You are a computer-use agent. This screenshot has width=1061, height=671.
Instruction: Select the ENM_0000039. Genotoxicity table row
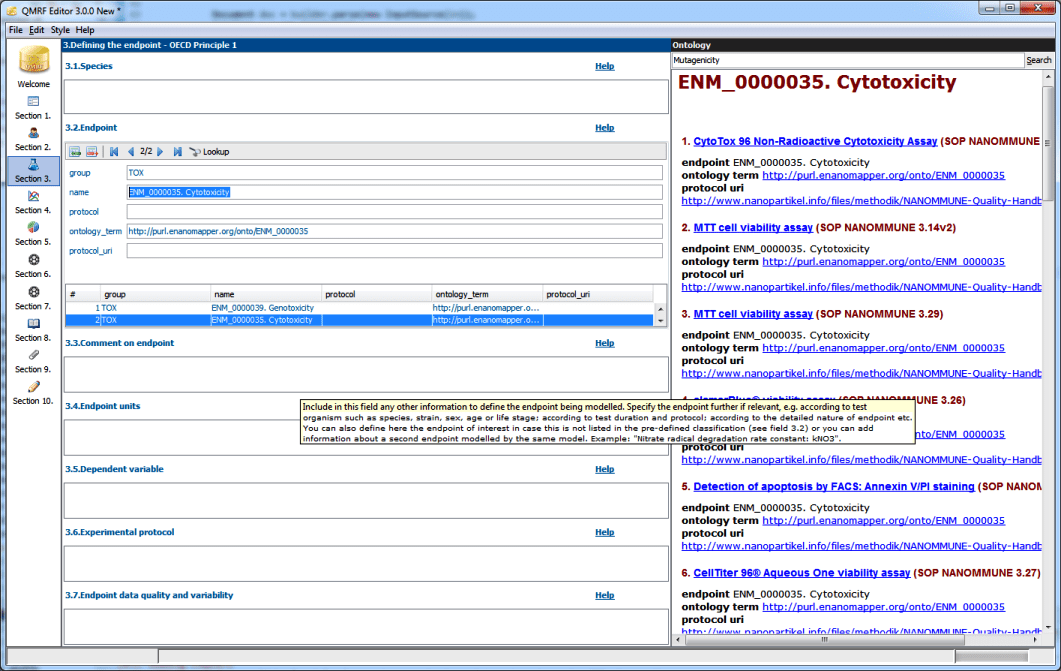(359, 308)
